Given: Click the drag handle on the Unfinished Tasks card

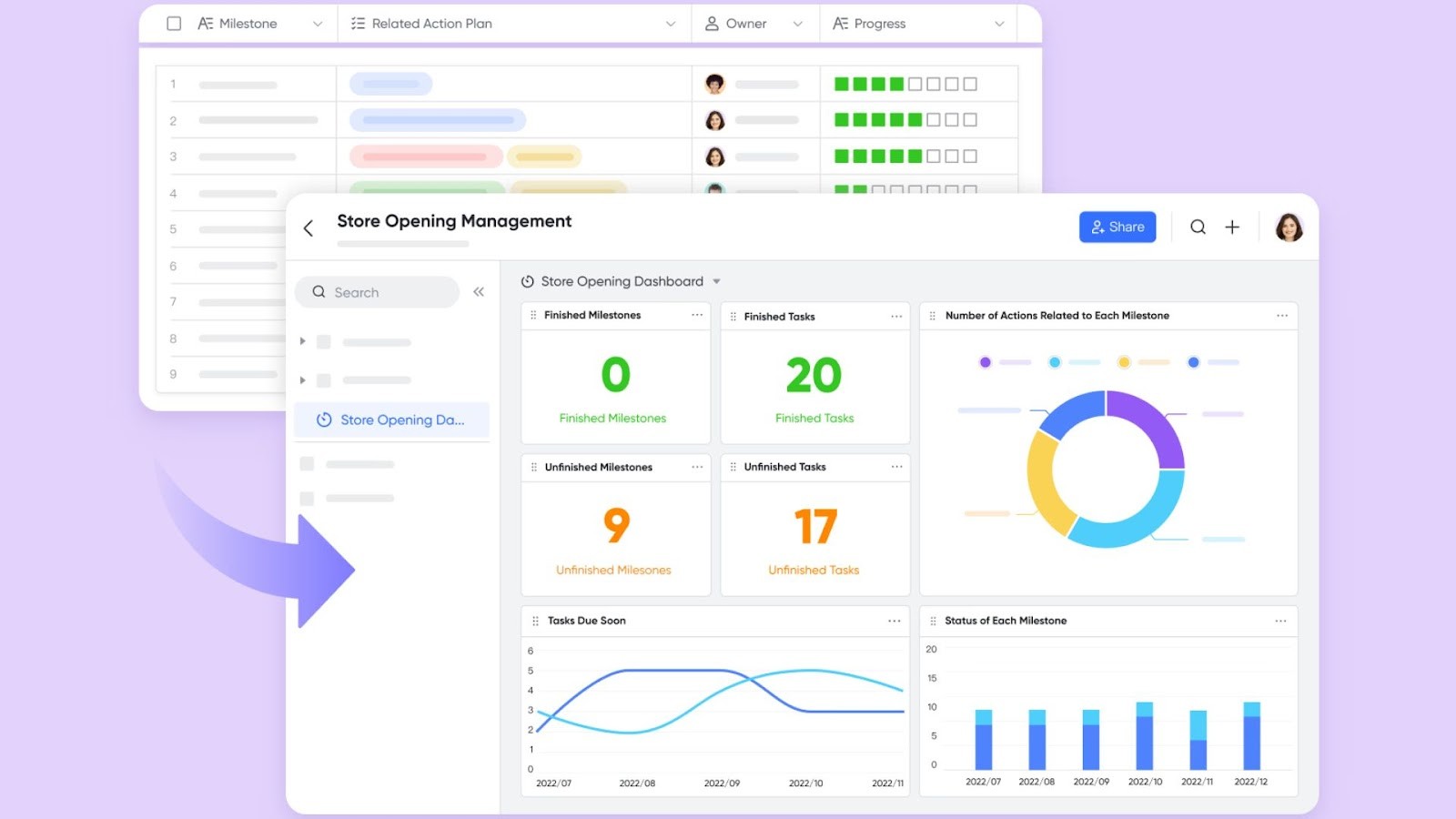Looking at the screenshot, I should pos(733,467).
